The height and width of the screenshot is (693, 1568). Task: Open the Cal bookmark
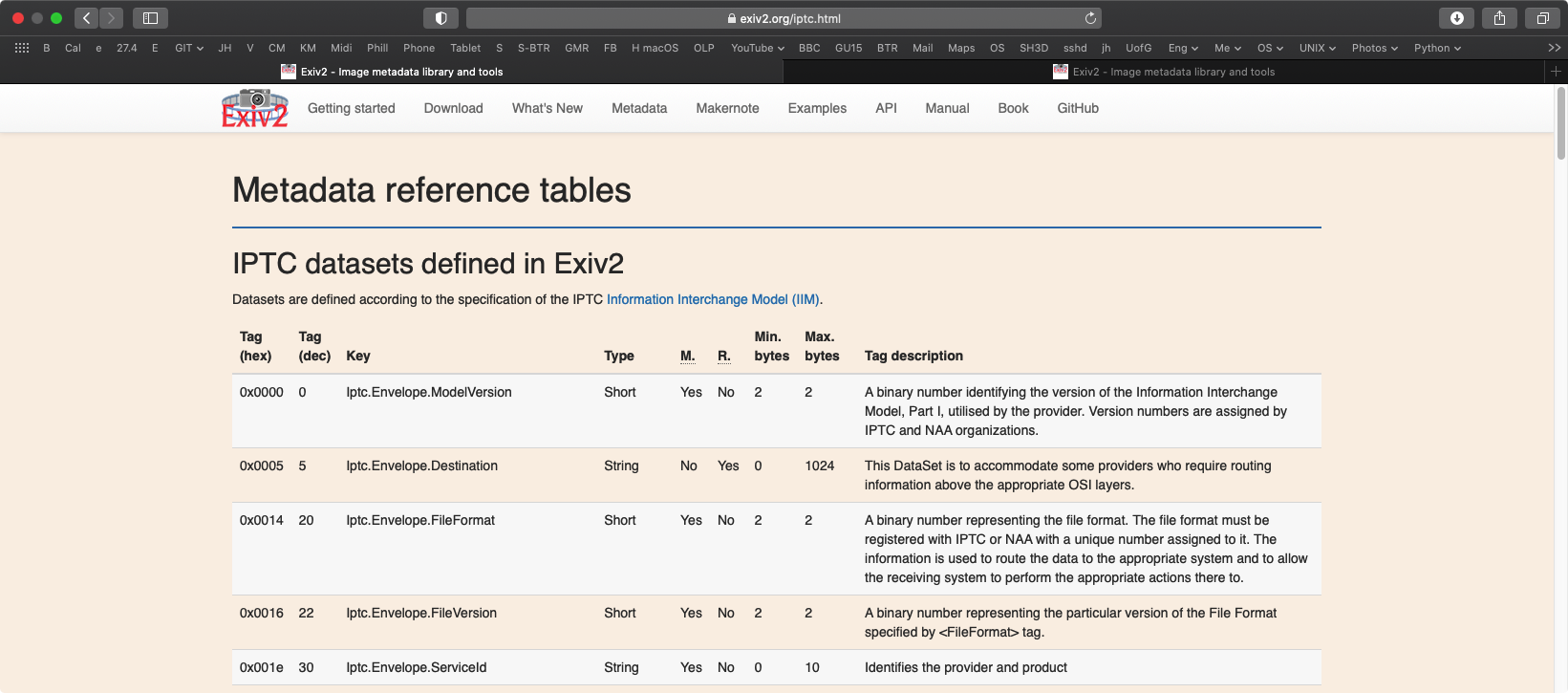pyautogui.click(x=73, y=48)
